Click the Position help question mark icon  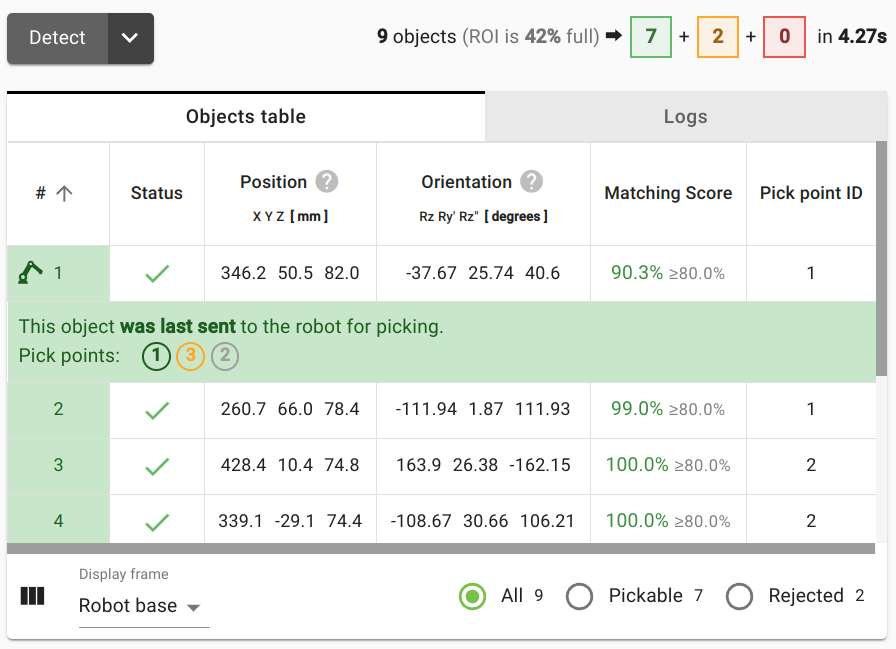point(327,182)
